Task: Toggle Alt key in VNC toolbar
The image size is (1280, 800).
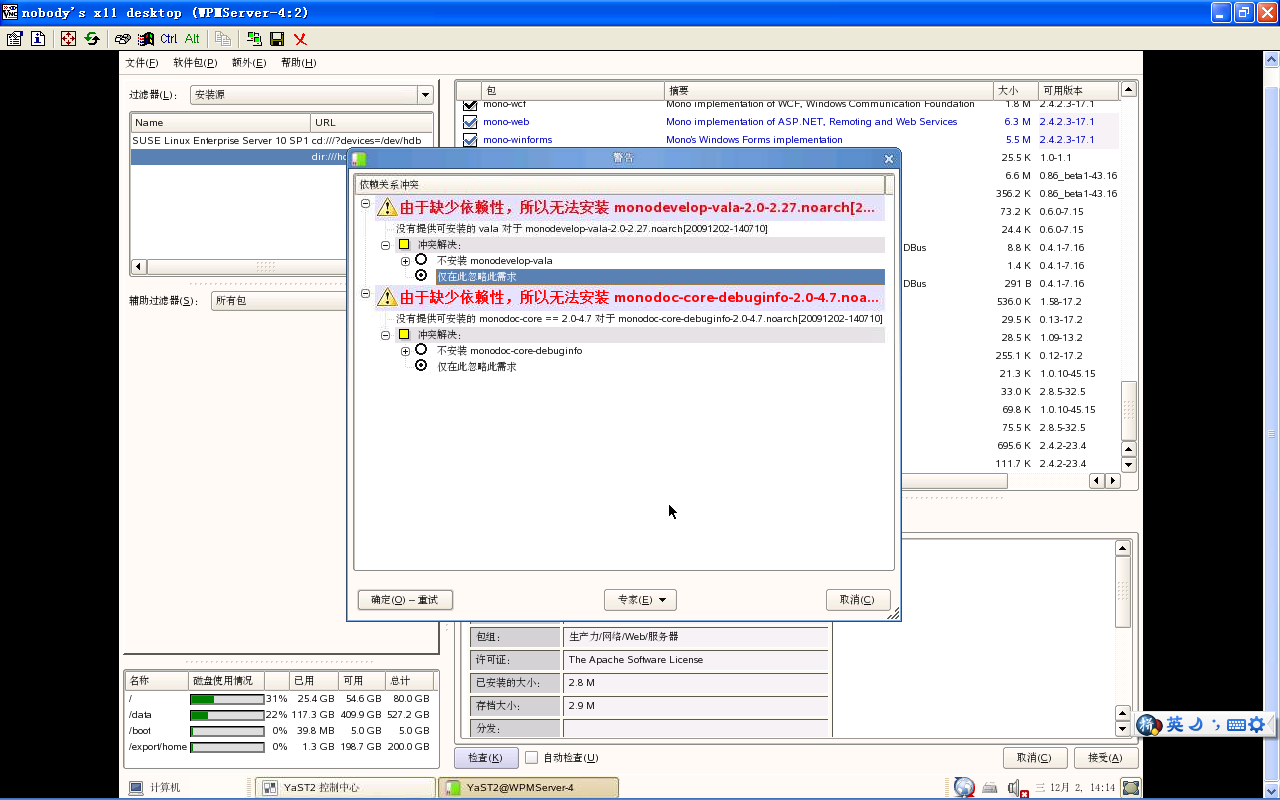Action: click(x=192, y=38)
